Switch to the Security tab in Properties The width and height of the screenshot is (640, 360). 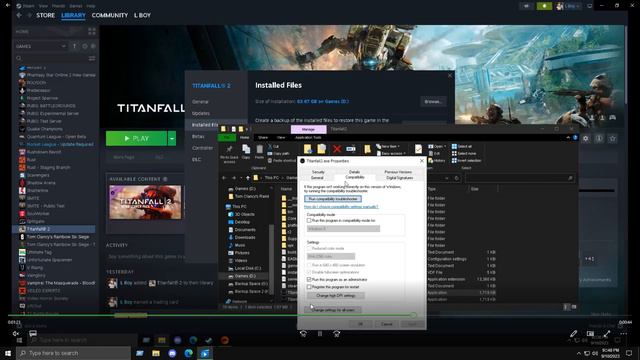pos(318,172)
